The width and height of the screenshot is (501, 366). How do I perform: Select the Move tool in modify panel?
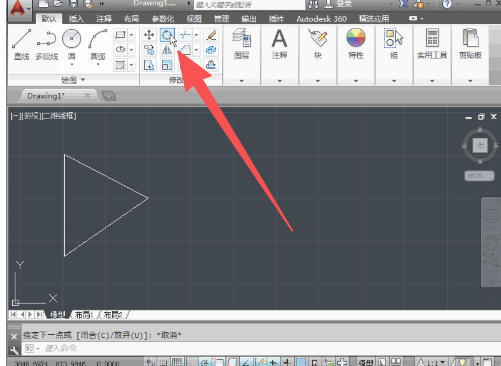pyautogui.click(x=149, y=35)
